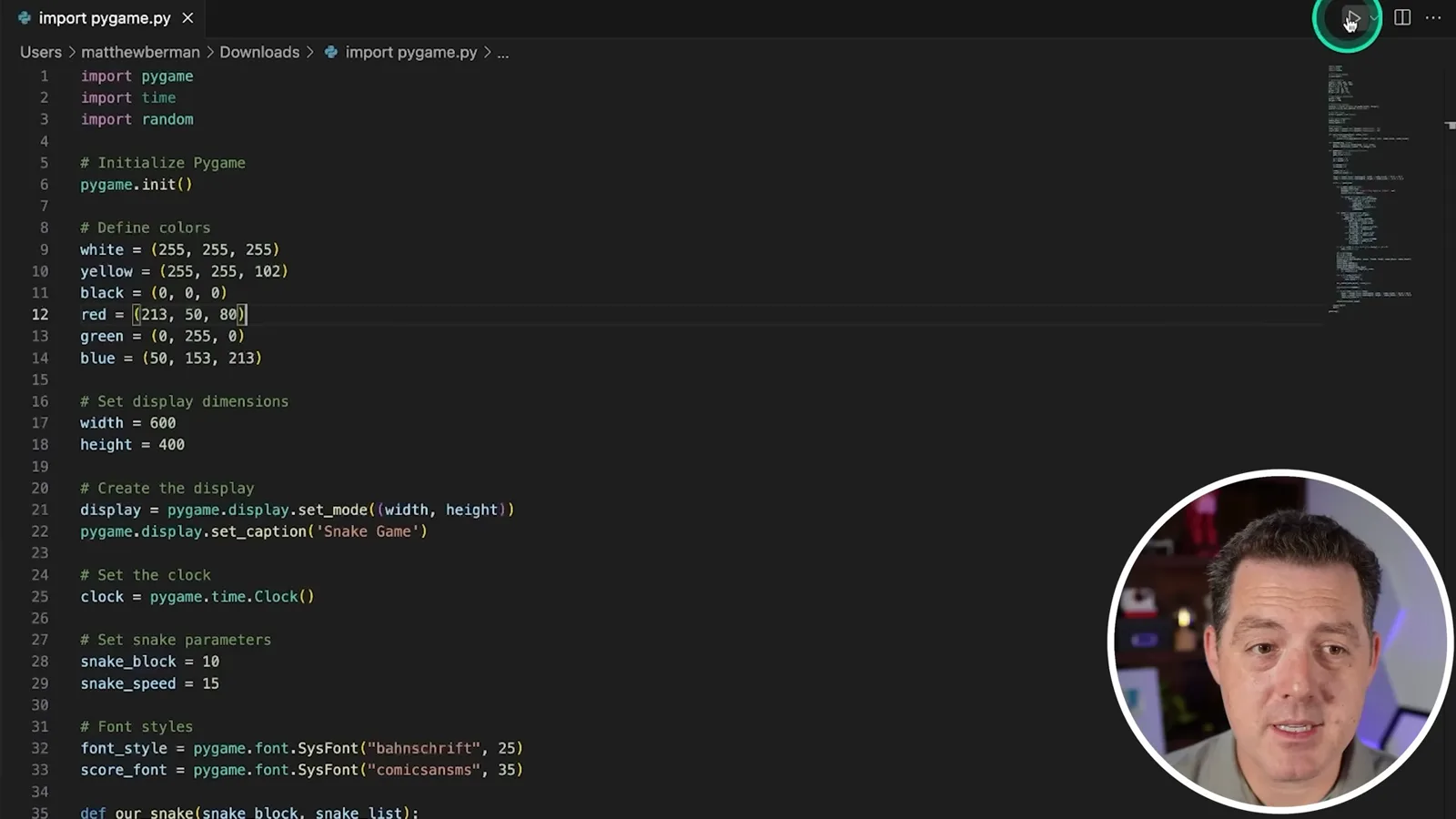This screenshot has height=819, width=1456.
Task: Click the "bahnschrift" font string
Action: point(424,748)
